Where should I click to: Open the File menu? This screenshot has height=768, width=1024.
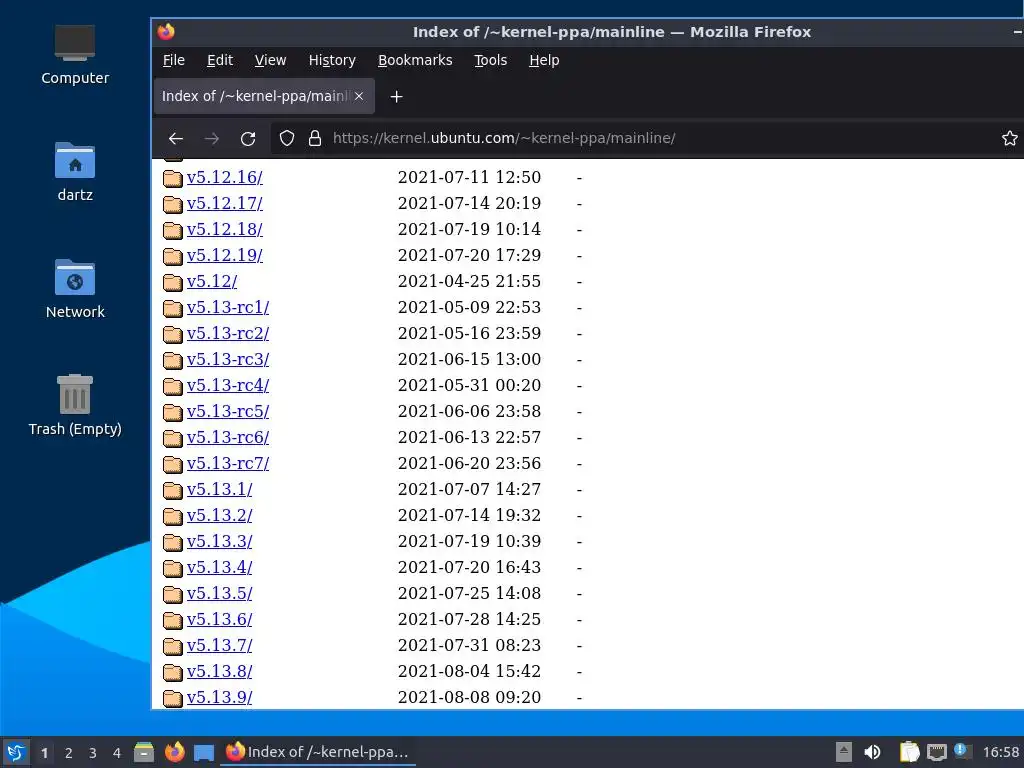(174, 60)
